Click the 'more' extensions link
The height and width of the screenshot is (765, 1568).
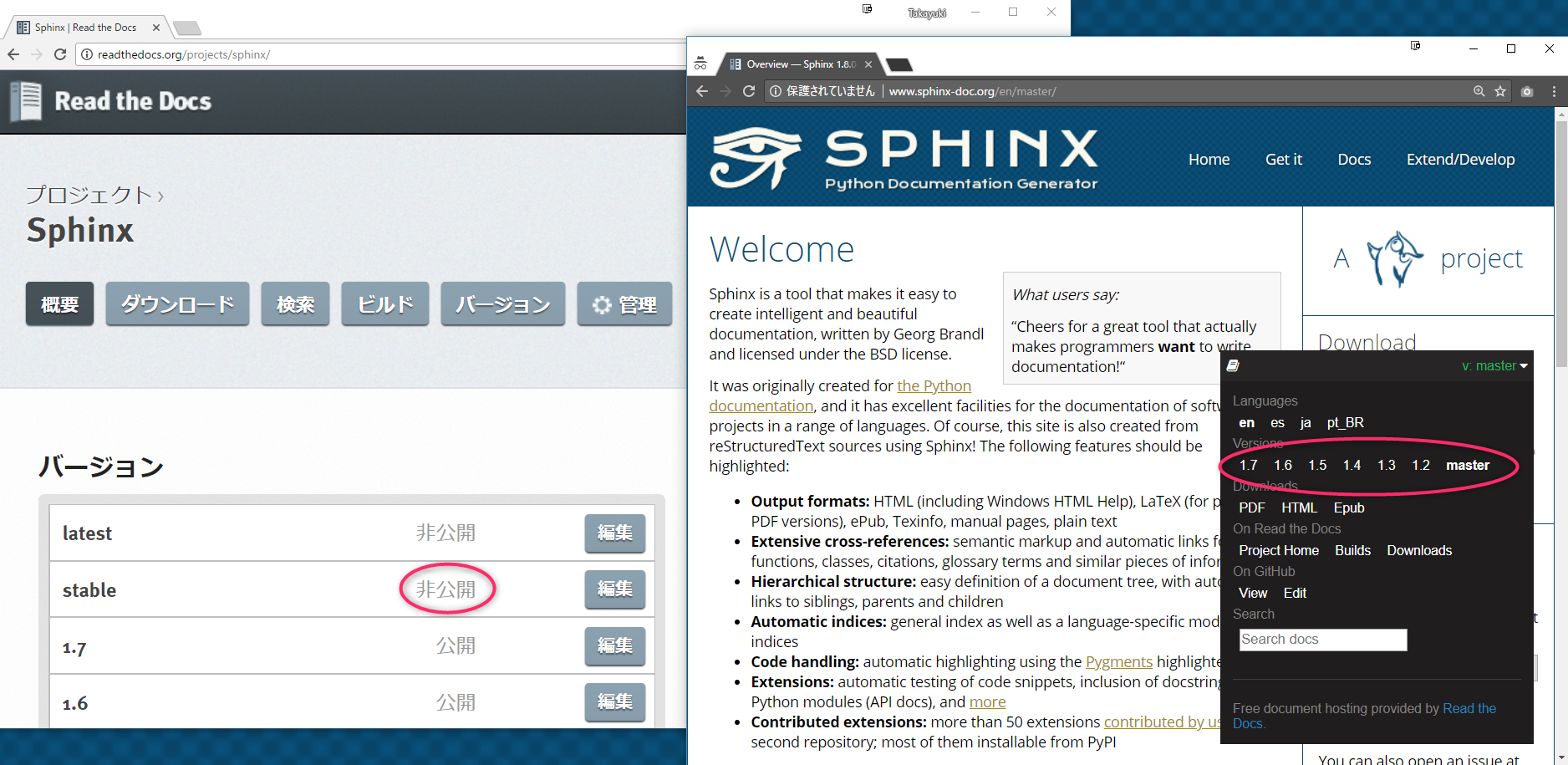coord(987,702)
